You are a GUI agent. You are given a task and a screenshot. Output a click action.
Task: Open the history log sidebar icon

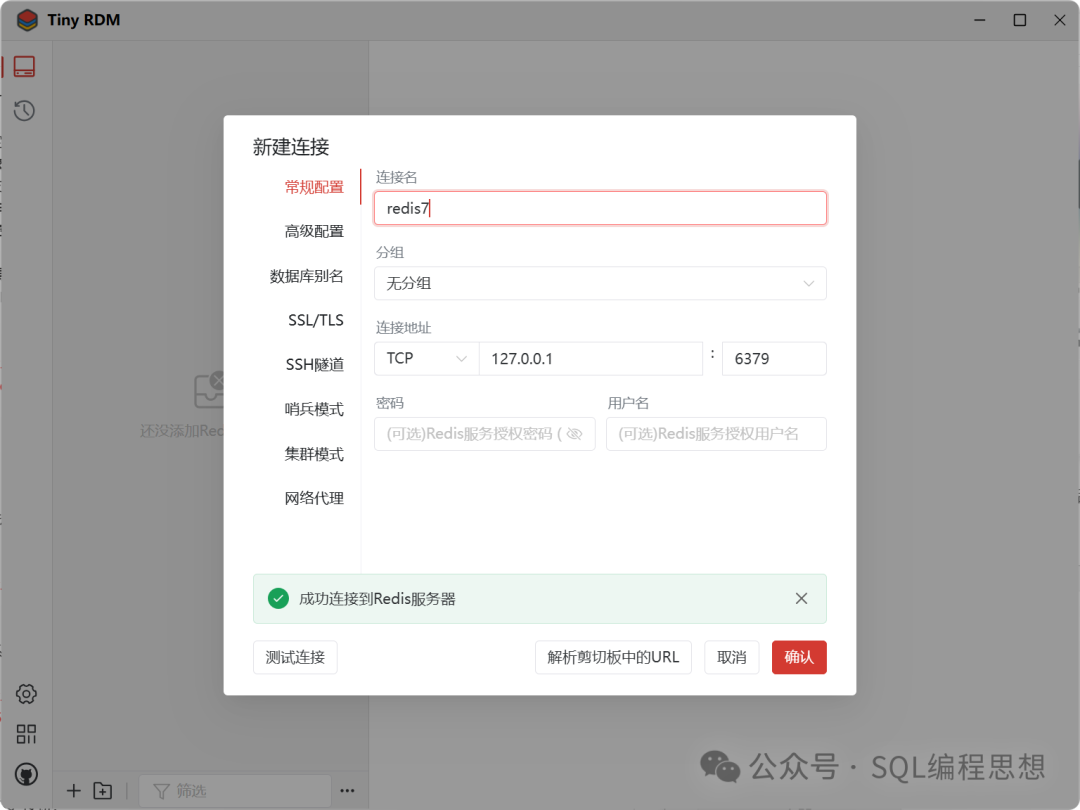(x=25, y=111)
